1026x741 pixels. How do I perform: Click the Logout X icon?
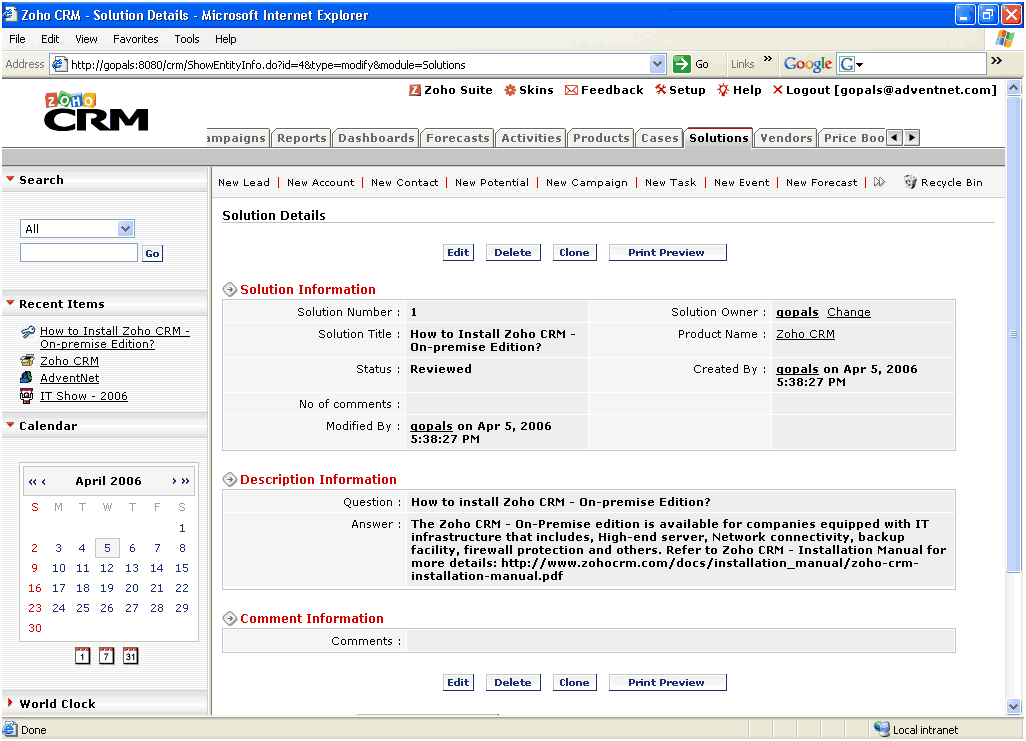(x=777, y=90)
